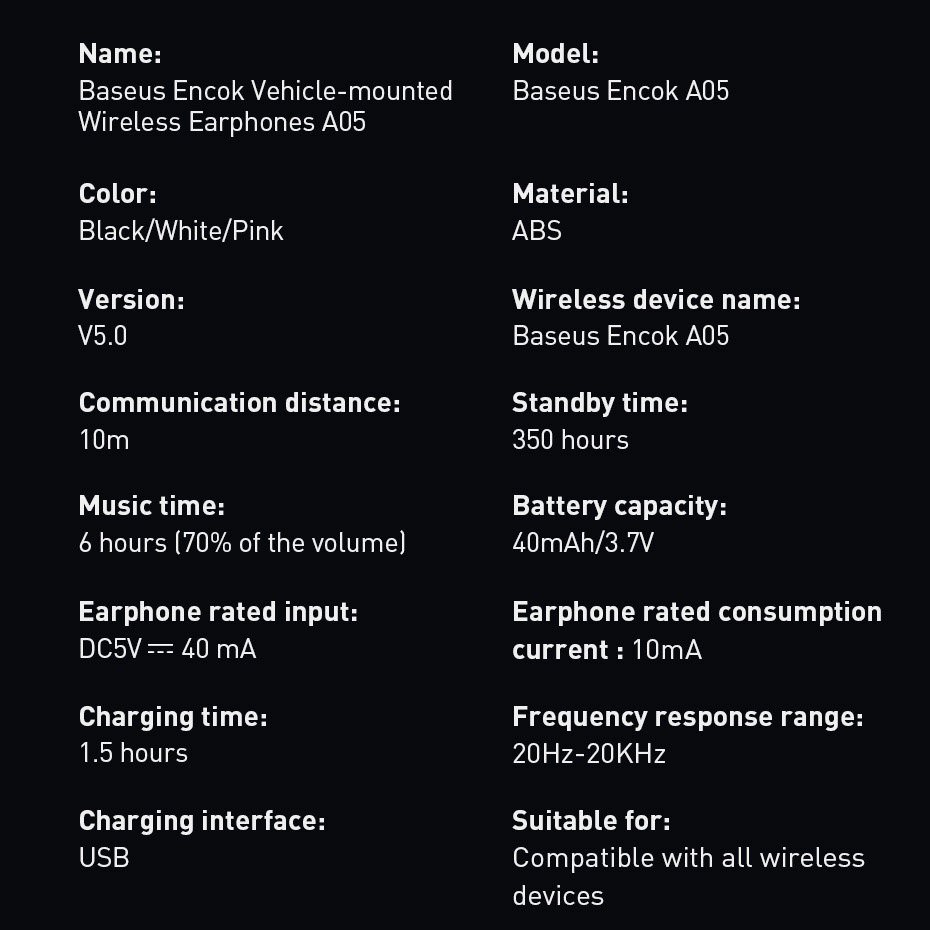Click the "Model:" heading label
Screen dimensions: 930x930
coord(555,54)
